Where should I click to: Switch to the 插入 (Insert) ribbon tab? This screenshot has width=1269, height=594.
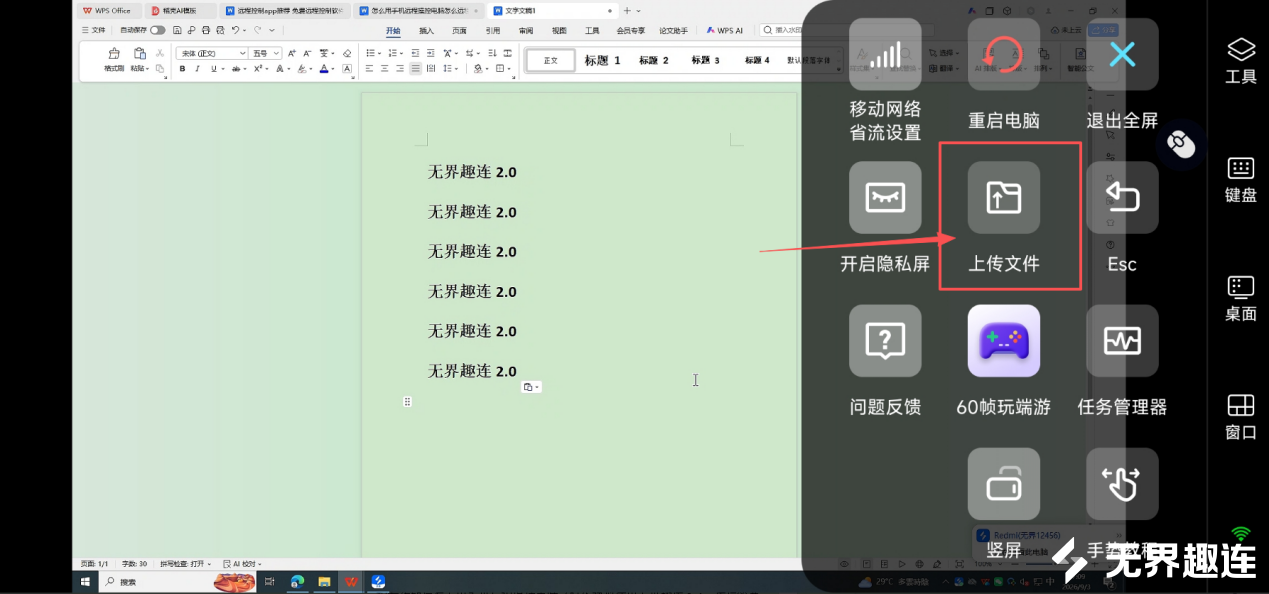[426, 31]
